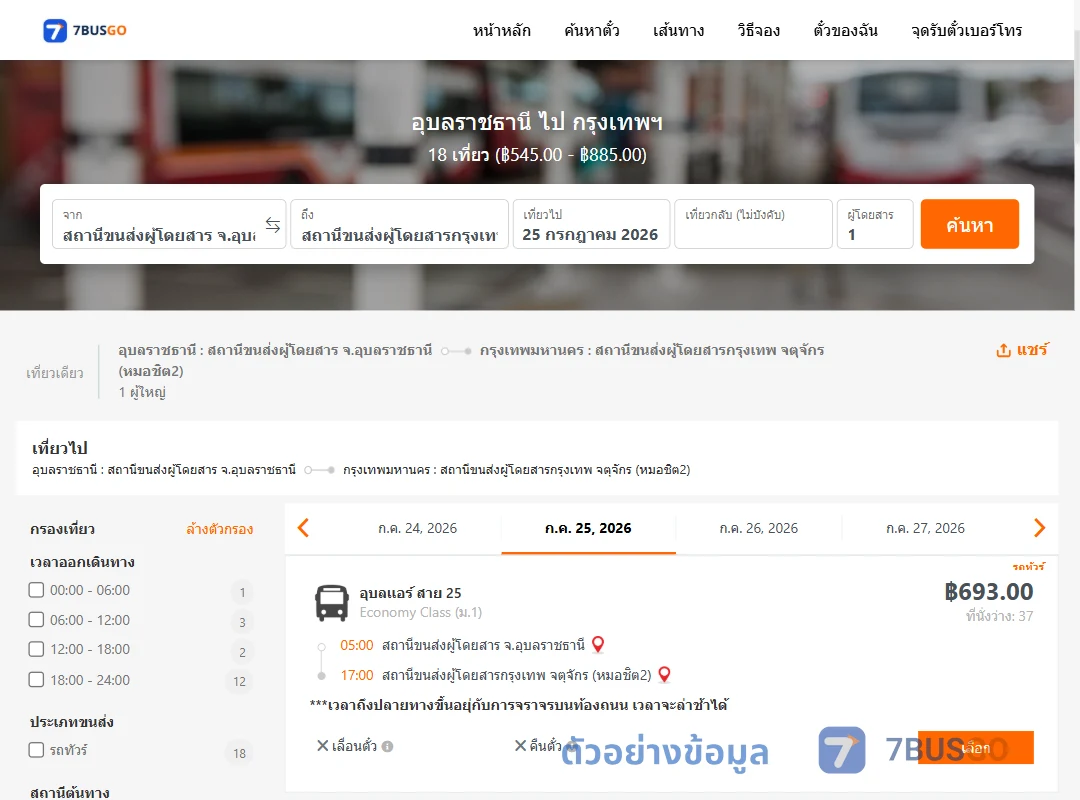Screen dimensions: 1080x800
Task: Open ค้นหาตั๋ว in the top navigation
Action: 592,30
